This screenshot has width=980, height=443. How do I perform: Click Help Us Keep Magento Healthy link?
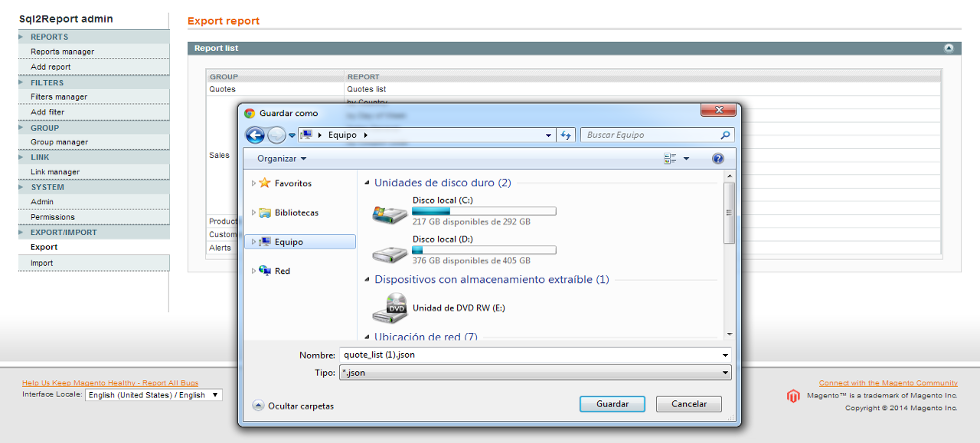110,383
